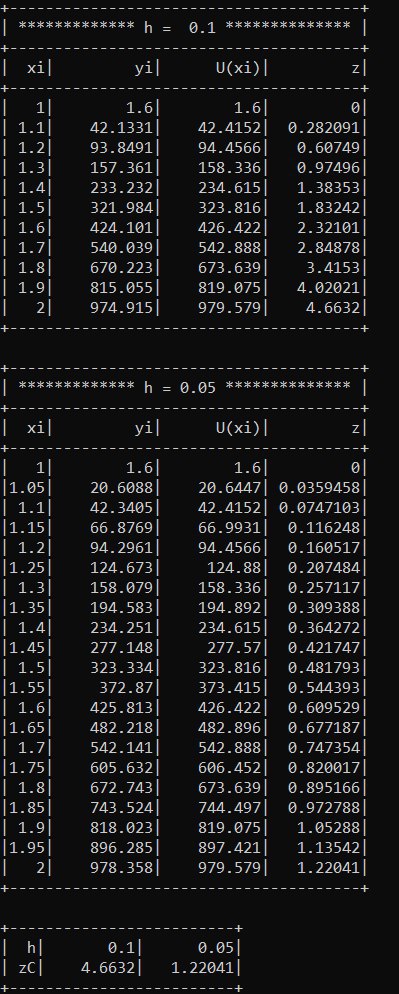Screen dimensions: 399x994
Task: Select z value 0.677187
Action: (324, 728)
